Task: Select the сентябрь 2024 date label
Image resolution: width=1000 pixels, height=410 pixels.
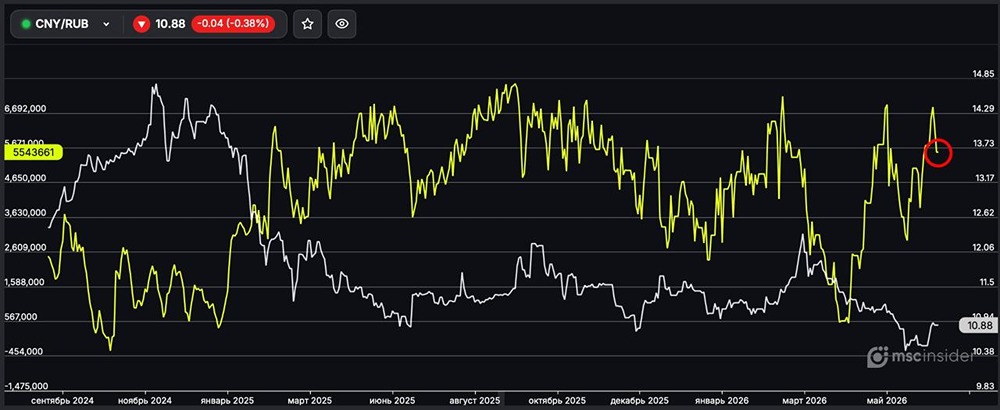Action: (x=62, y=401)
